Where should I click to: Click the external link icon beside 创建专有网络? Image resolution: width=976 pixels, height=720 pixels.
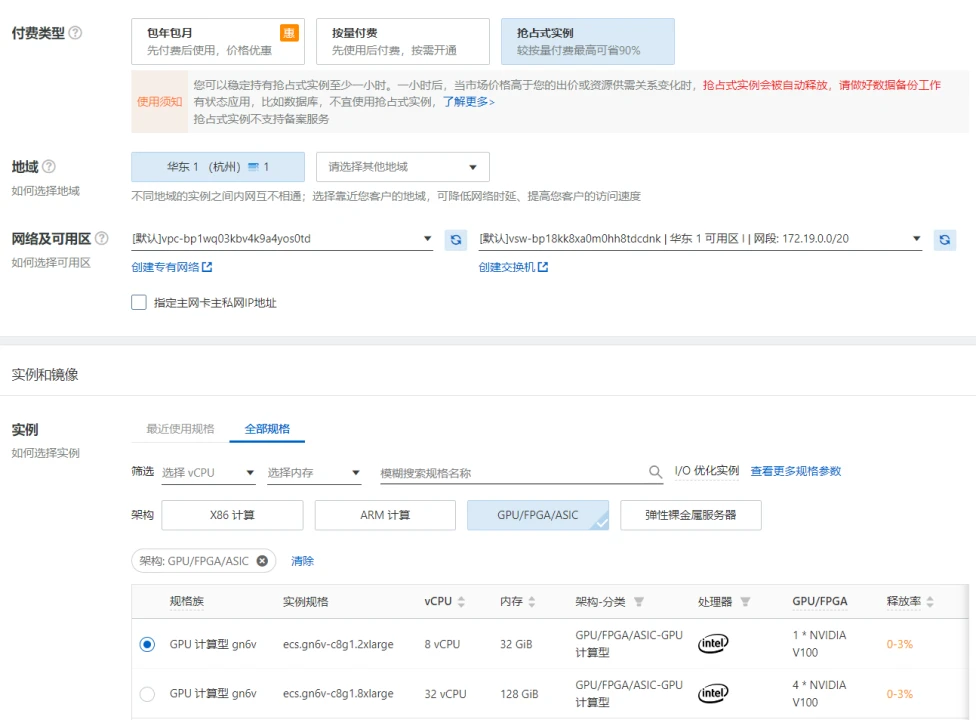207,267
